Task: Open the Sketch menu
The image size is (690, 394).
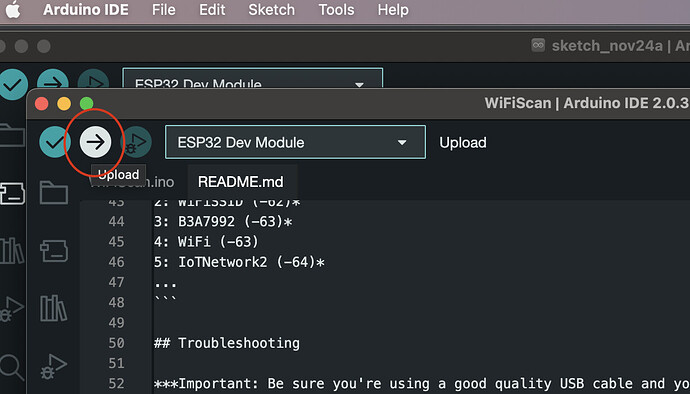Action: click(x=272, y=10)
